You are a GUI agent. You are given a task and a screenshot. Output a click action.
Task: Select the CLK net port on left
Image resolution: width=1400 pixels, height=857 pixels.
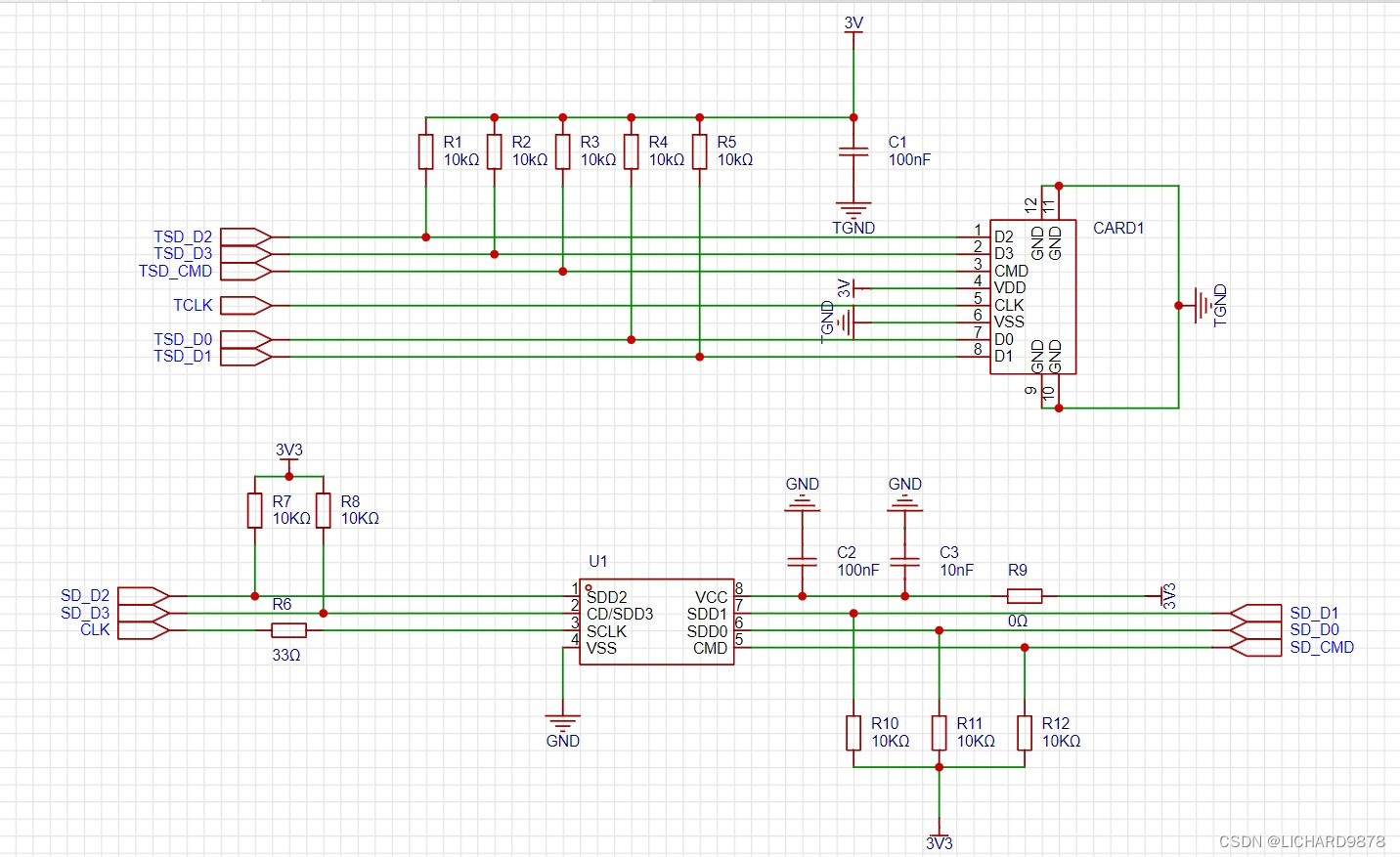tap(144, 630)
